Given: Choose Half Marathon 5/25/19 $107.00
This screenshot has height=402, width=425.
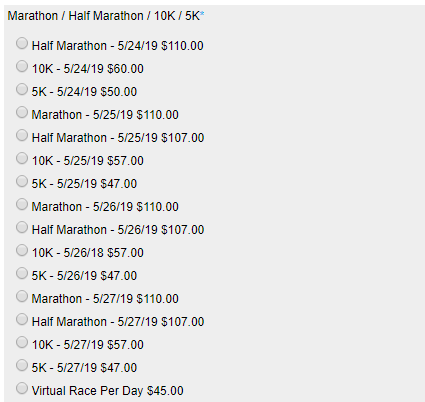Looking at the screenshot, I should coord(22,135).
